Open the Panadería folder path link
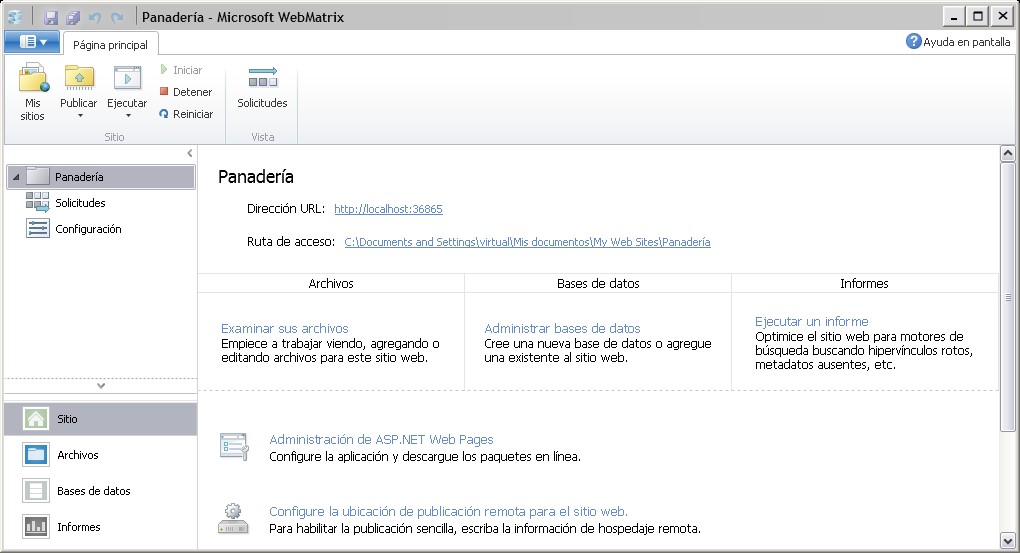Image resolution: width=1020 pixels, height=553 pixels. coord(528,242)
